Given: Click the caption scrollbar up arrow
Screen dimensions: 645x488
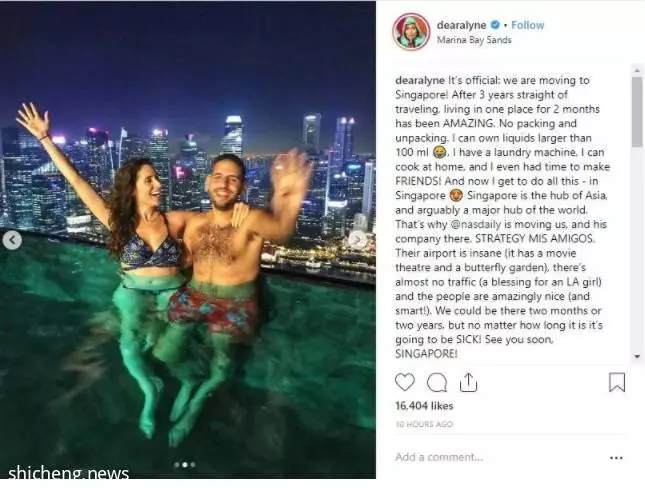Looking at the screenshot, I should [x=637, y=70].
